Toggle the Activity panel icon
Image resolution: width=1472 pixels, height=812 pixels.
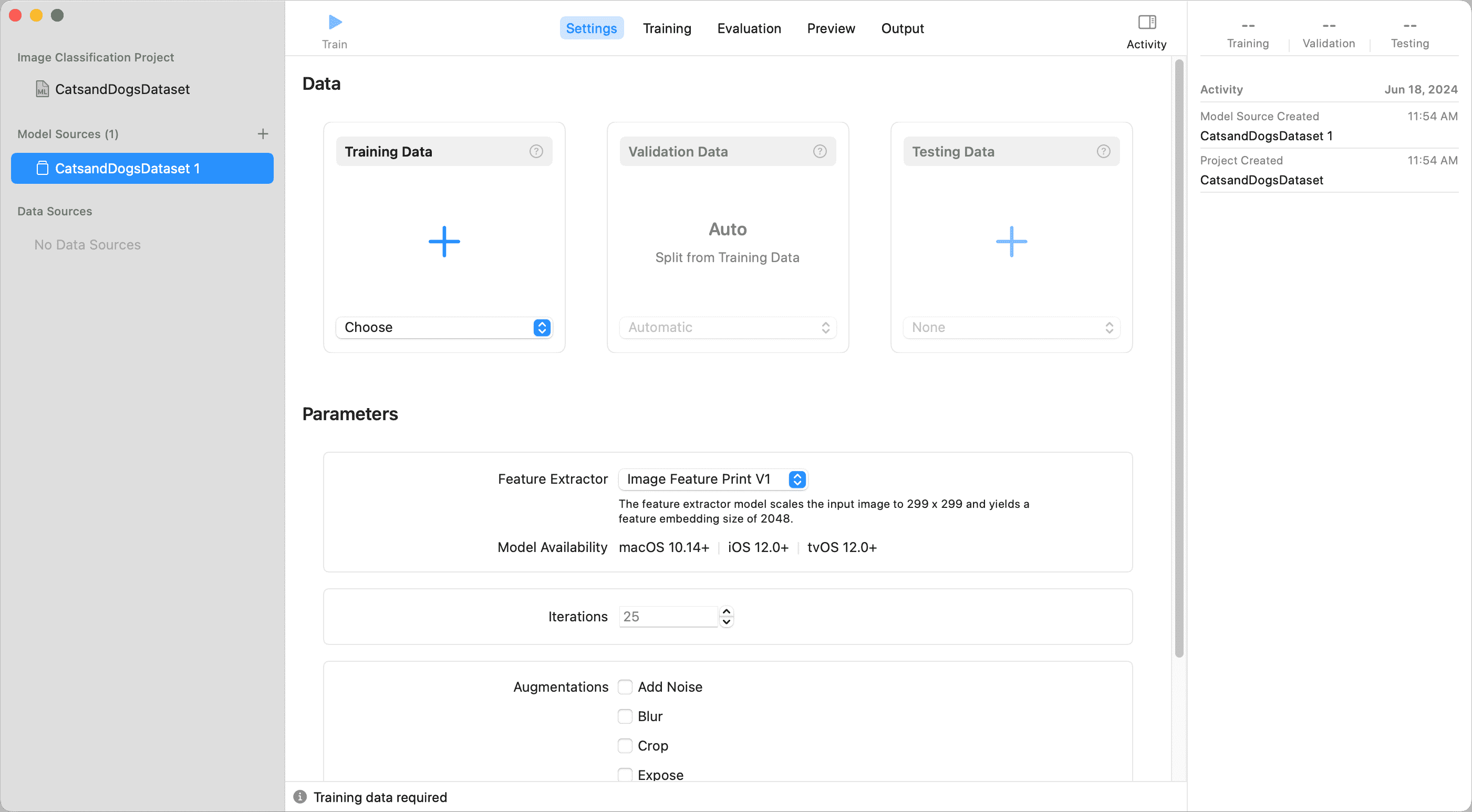pyautogui.click(x=1146, y=23)
